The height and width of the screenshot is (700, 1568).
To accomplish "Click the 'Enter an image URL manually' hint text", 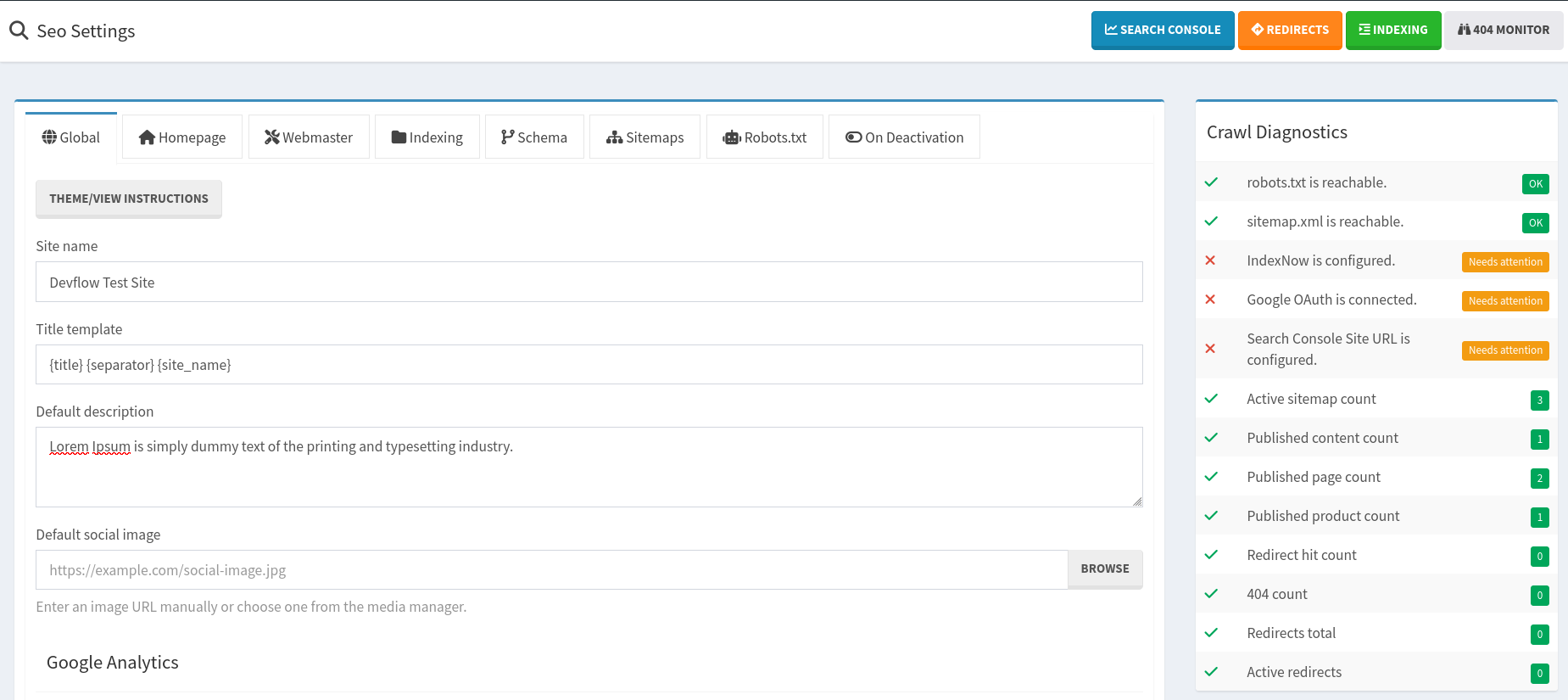I will (251, 607).
